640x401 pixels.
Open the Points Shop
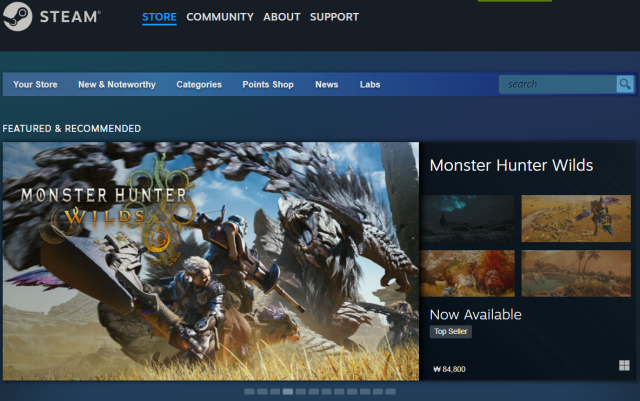pyautogui.click(x=268, y=85)
